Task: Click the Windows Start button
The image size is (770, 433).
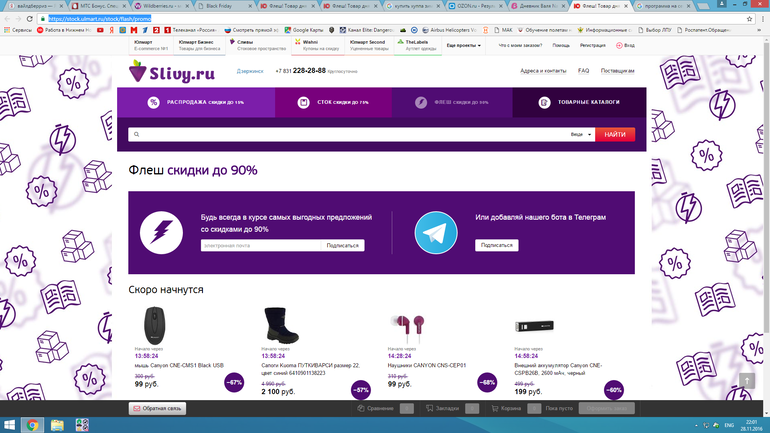Action: (x=9, y=424)
